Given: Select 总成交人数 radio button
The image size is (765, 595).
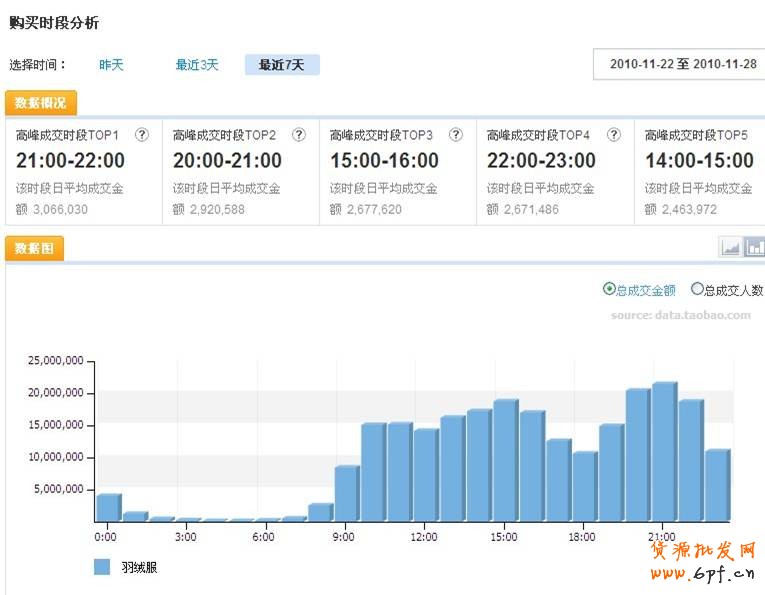Looking at the screenshot, I should click(697, 289).
